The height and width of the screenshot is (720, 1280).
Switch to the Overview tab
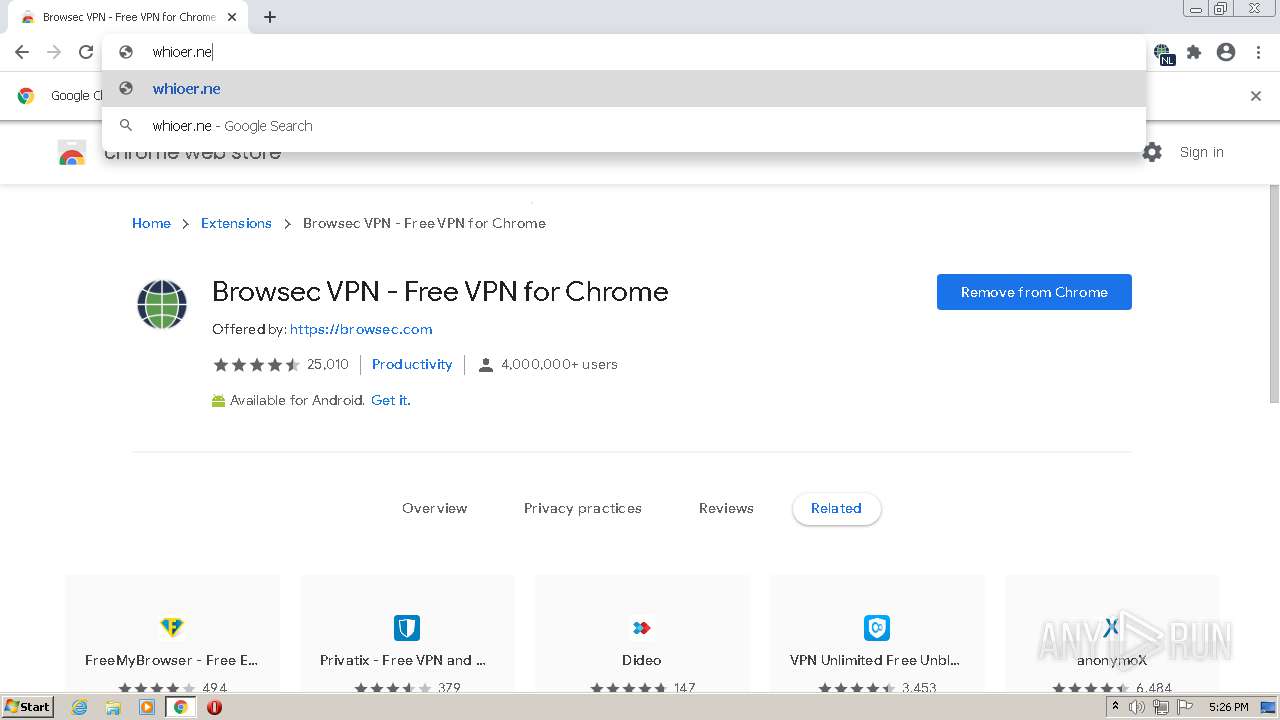tap(434, 508)
